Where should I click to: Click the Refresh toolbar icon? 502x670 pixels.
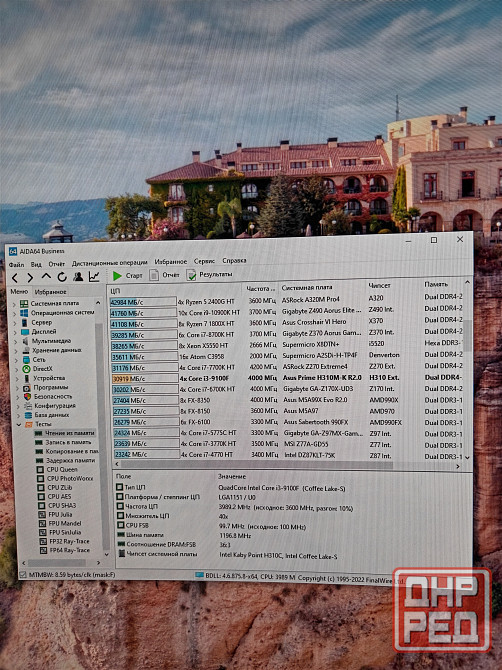pyautogui.click(x=62, y=277)
